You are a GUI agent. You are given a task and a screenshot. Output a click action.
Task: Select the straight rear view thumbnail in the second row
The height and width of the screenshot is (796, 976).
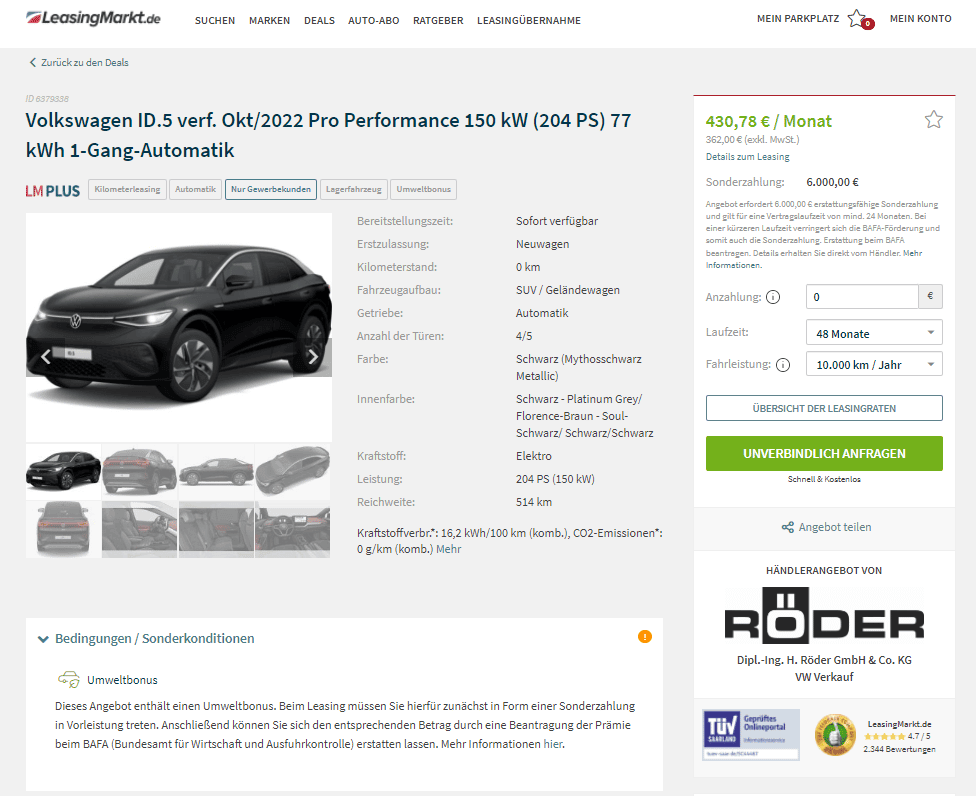click(x=63, y=529)
